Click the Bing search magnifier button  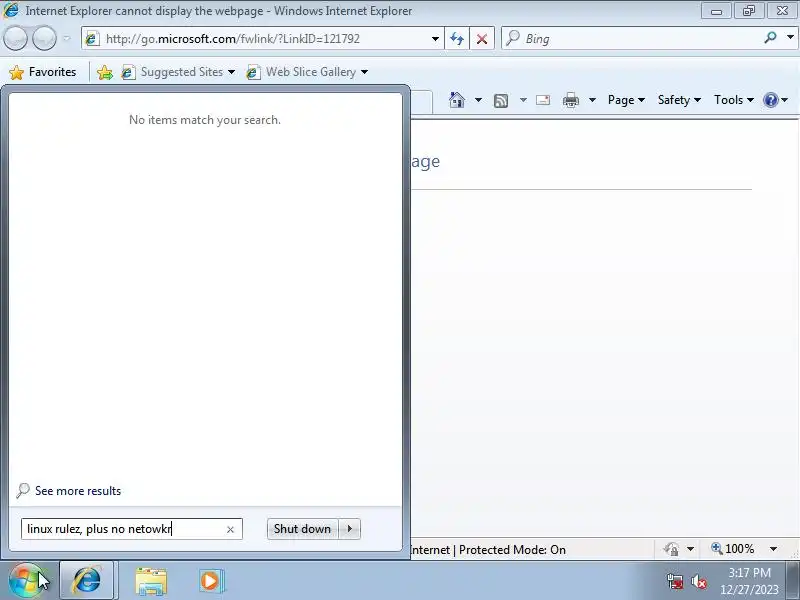tap(770, 38)
